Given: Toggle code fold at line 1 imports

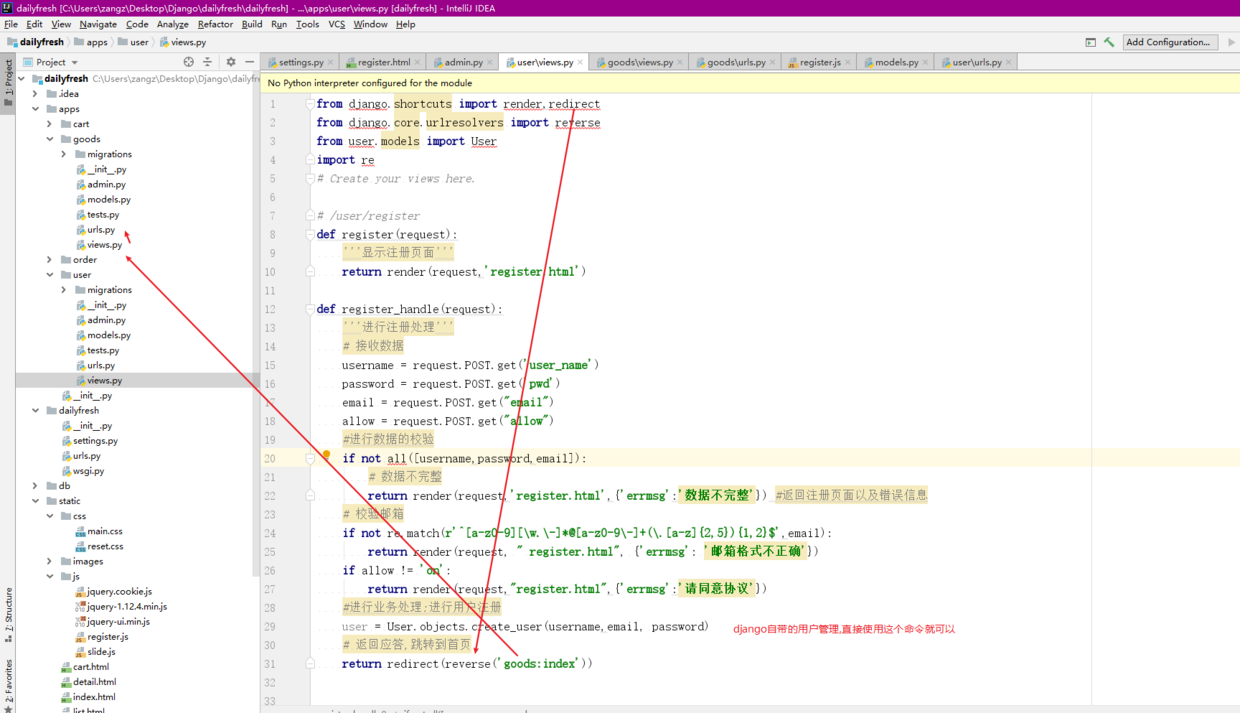Looking at the screenshot, I should 310,104.
